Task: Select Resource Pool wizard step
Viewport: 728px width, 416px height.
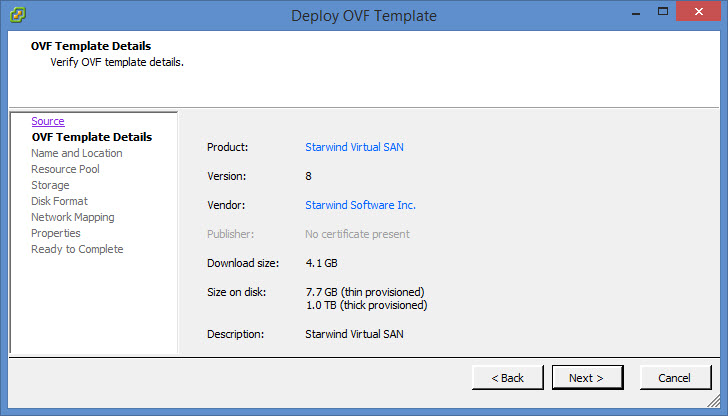Action: click(65, 169)
